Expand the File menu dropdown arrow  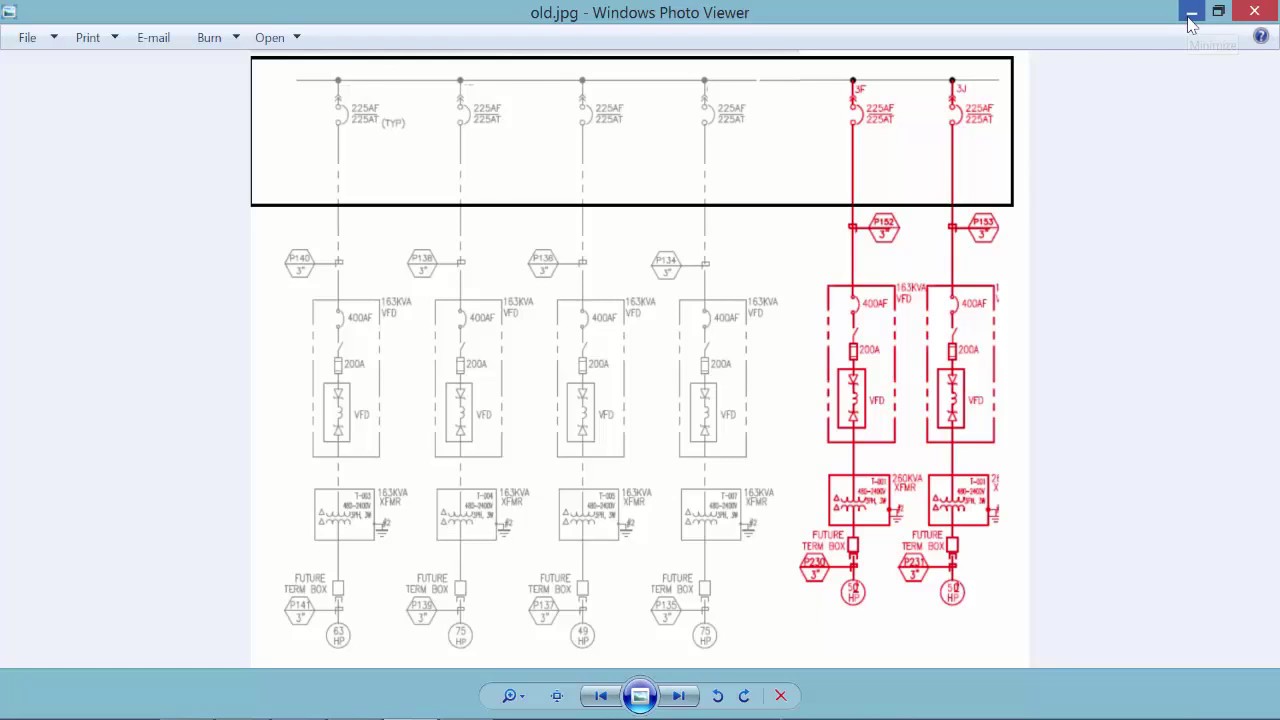[54, 37]
